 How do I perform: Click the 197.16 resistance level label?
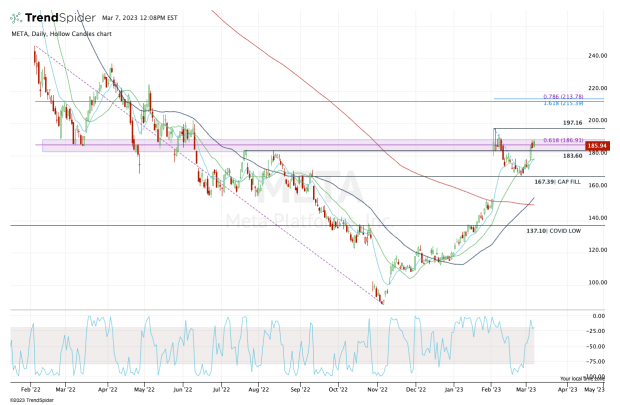(543, 122)
